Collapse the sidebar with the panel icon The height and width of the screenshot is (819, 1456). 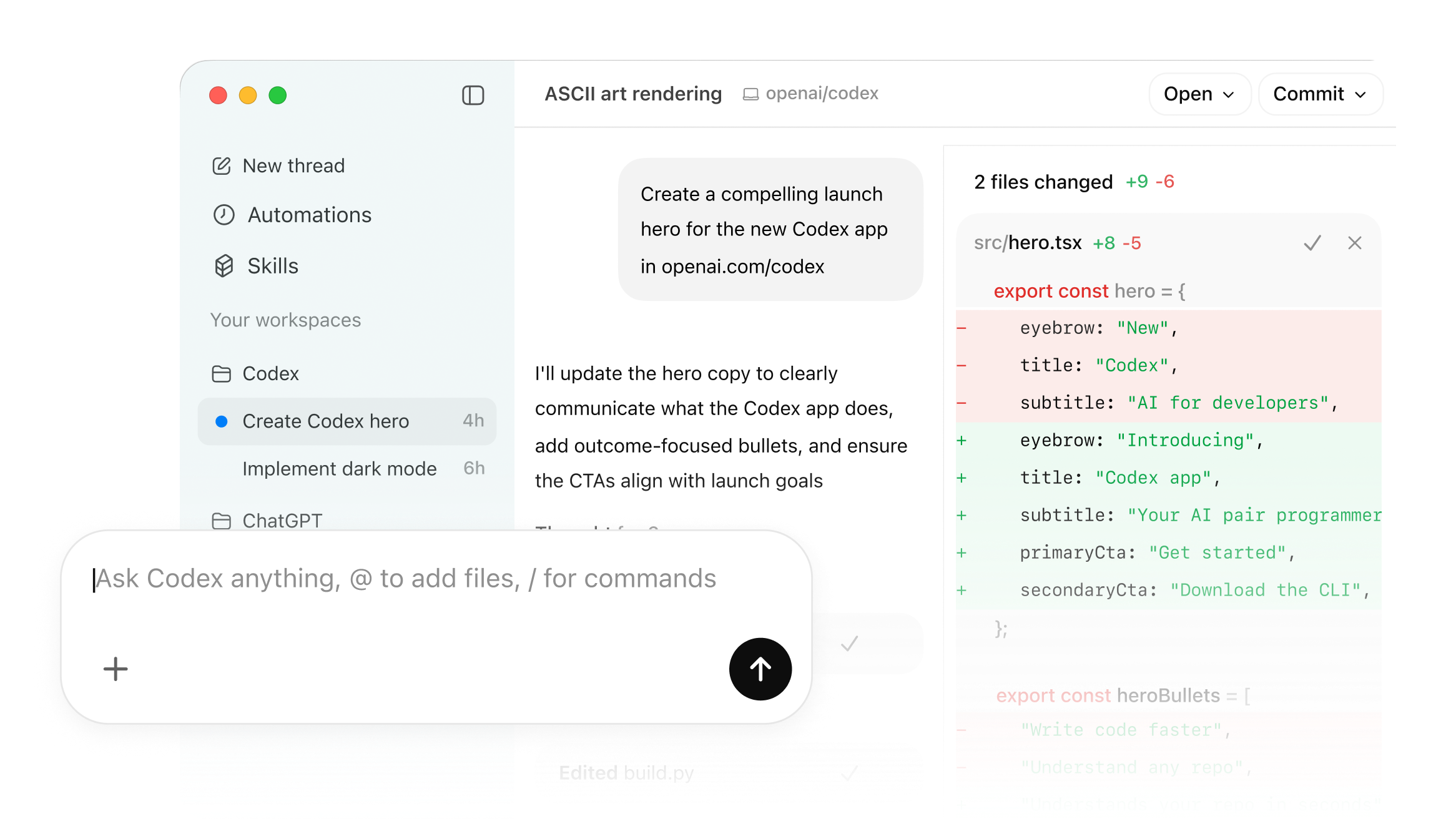(x=473, y=95)
